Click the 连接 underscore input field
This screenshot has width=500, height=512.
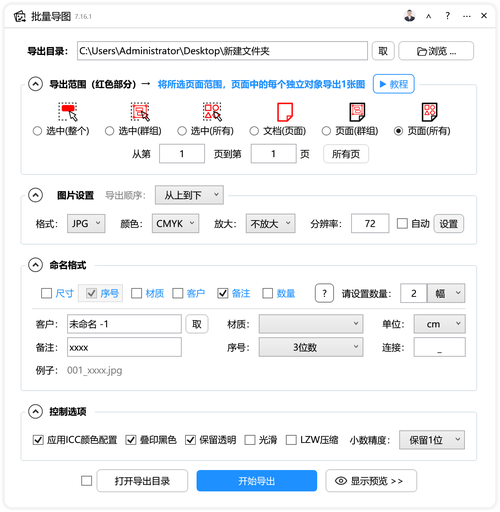440,347
